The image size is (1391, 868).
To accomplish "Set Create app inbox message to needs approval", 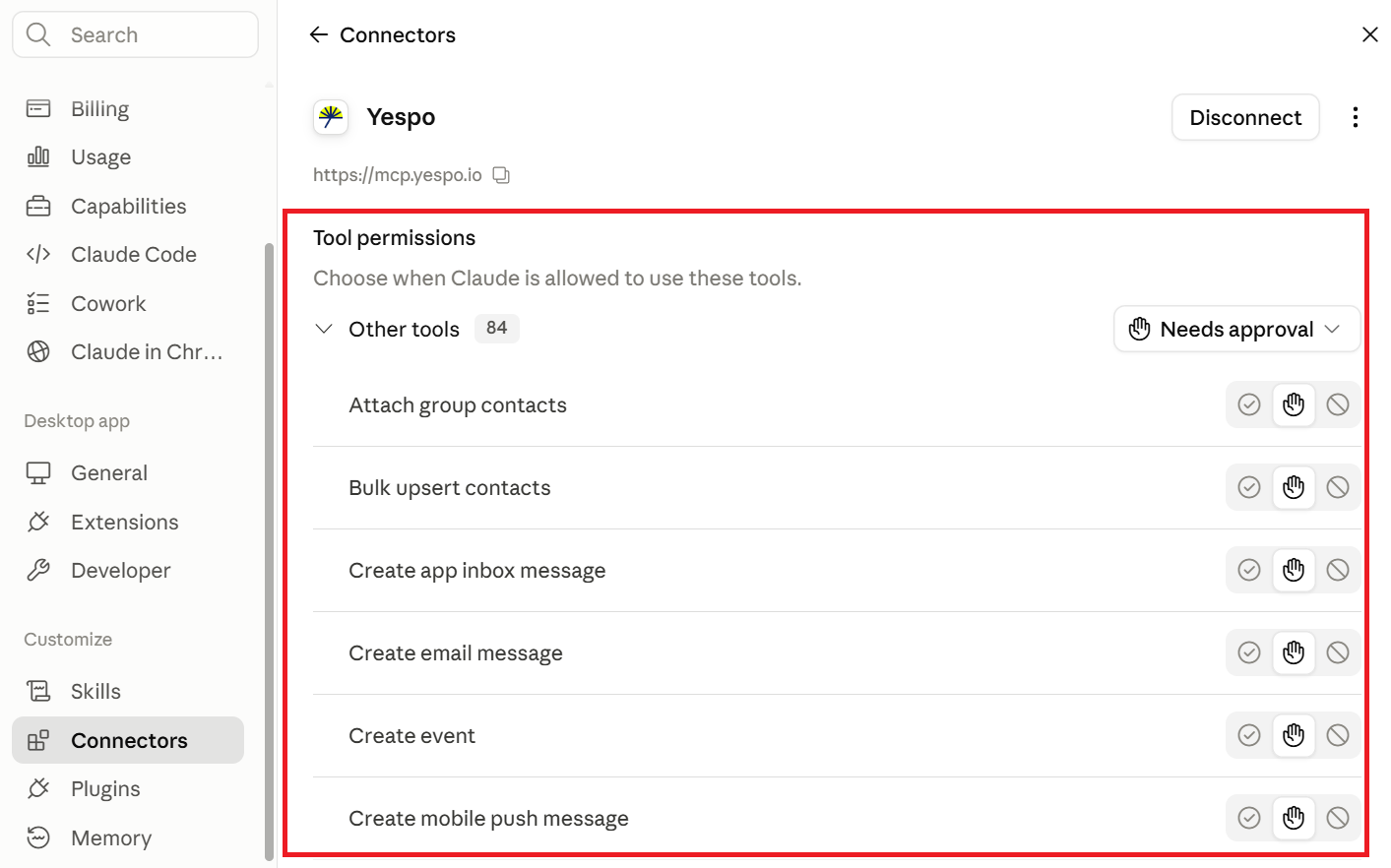I will tap(1294, 570).
